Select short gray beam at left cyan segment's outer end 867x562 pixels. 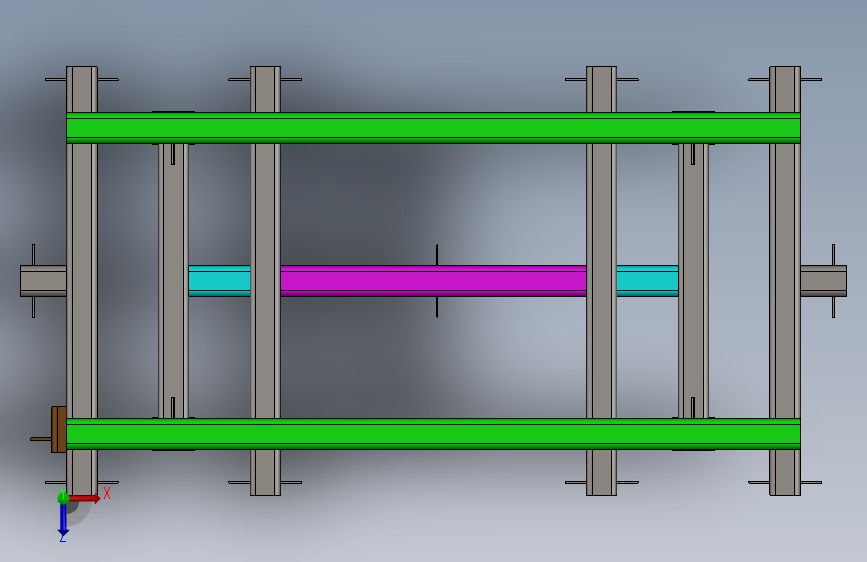pos(174,281)
